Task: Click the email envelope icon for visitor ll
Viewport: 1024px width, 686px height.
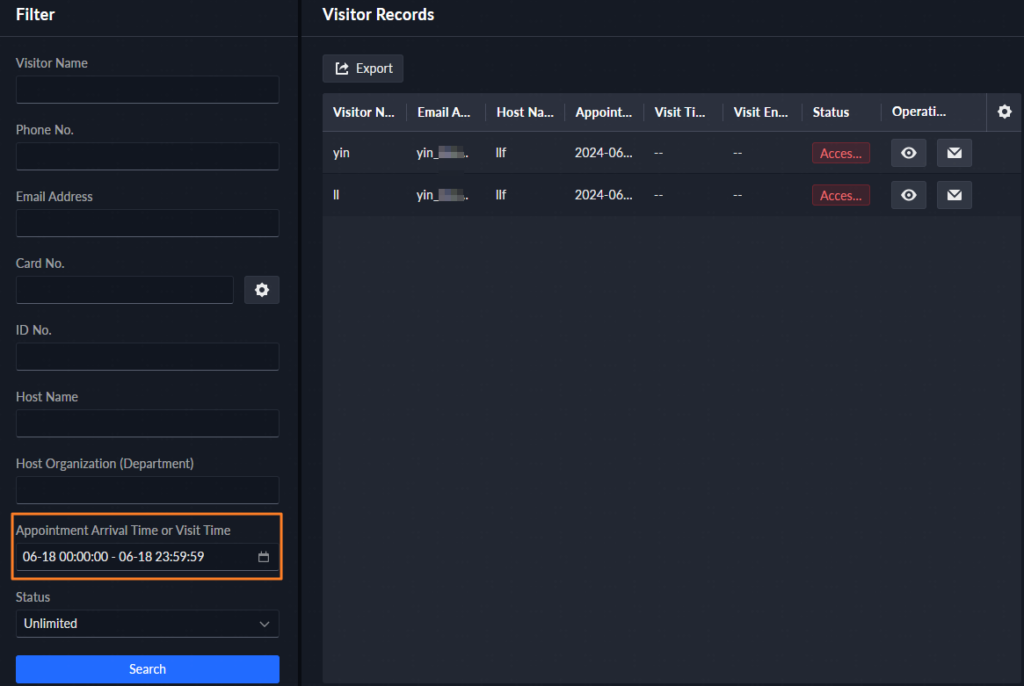Action: coord(954,195)
